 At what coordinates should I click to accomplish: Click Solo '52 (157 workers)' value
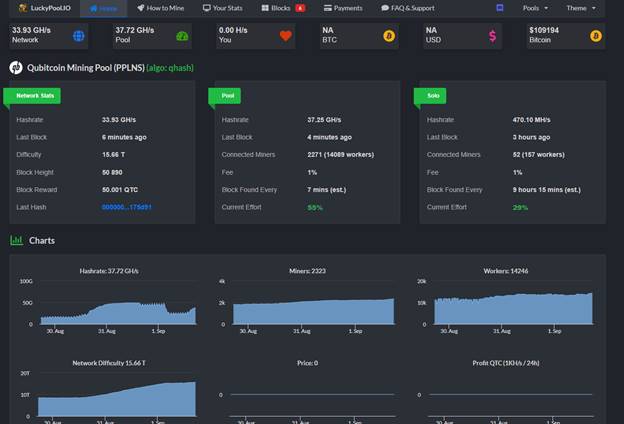pyautogui.click(x=538, y=154)
